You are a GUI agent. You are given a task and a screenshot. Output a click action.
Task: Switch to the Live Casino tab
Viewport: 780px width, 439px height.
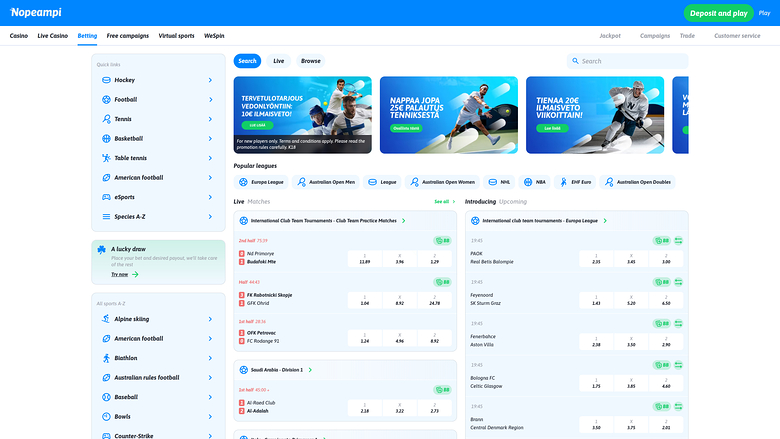52,36
